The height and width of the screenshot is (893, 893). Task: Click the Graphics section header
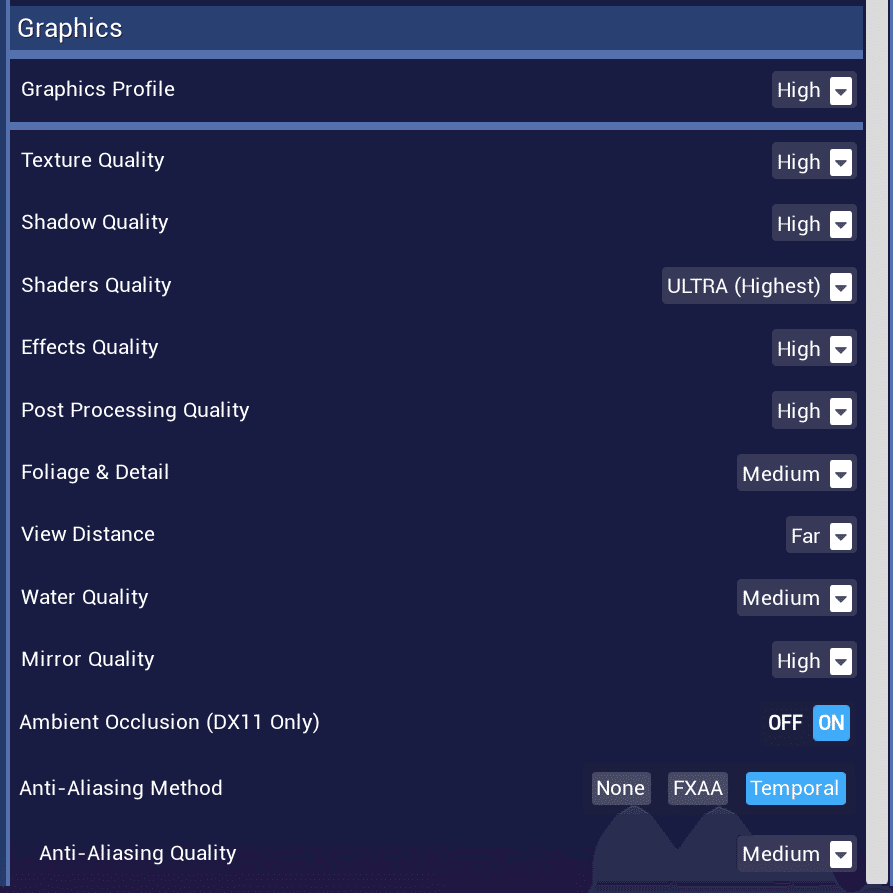tap(436, 28)
